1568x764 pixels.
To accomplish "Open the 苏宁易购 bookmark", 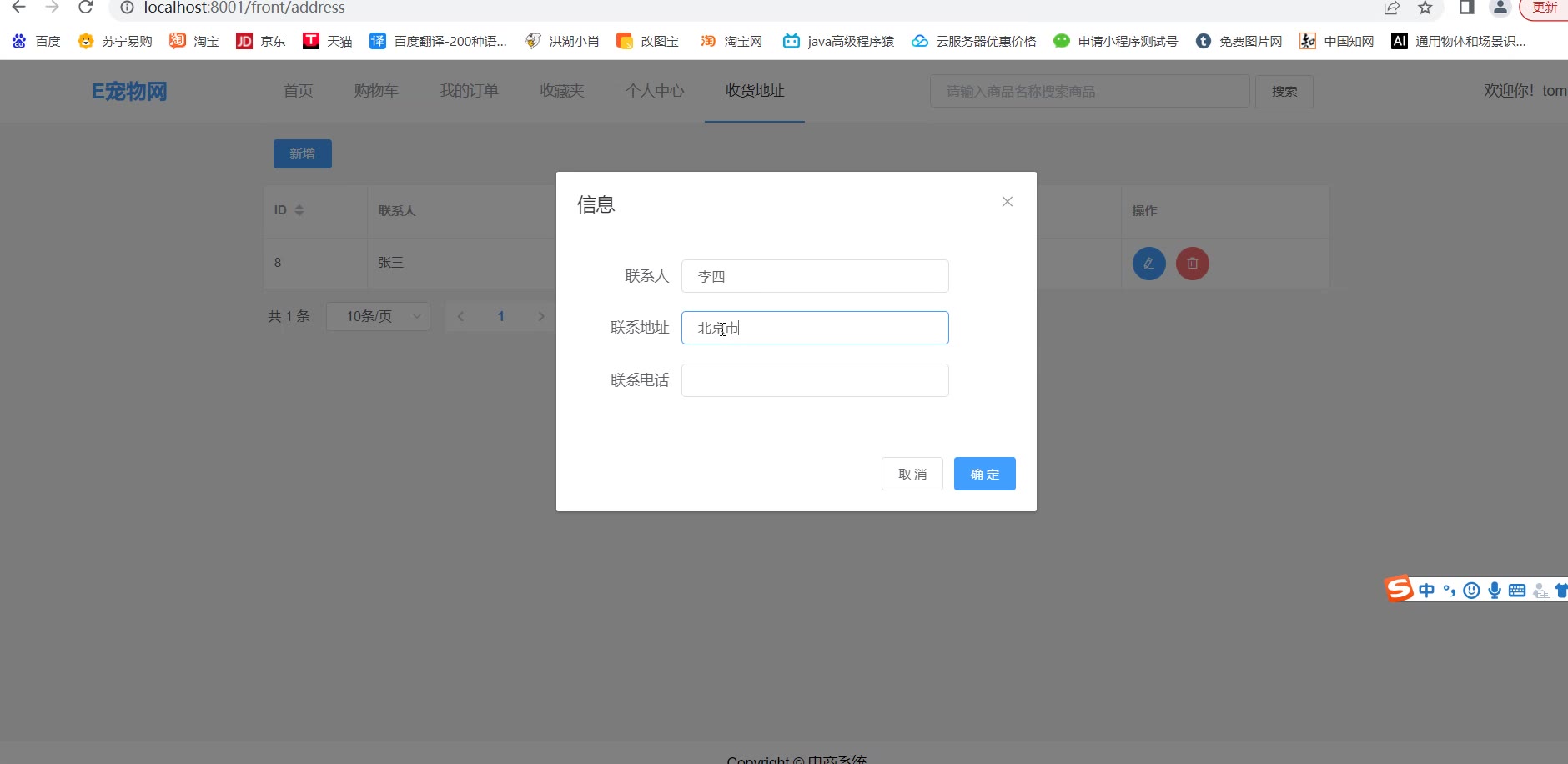I will click(x=115, y=41).
